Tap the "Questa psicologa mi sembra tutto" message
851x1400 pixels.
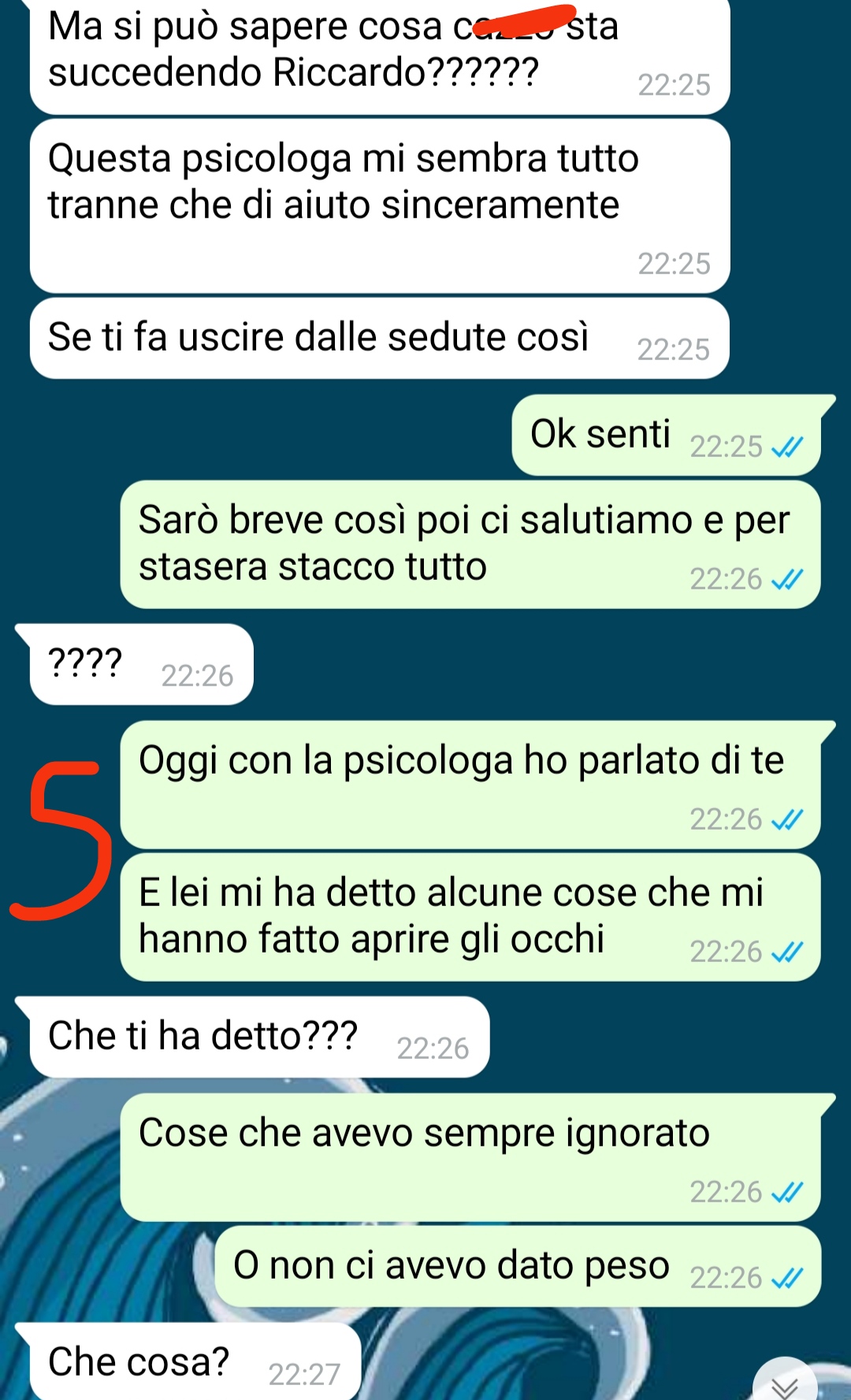click(x=380, y=206)
